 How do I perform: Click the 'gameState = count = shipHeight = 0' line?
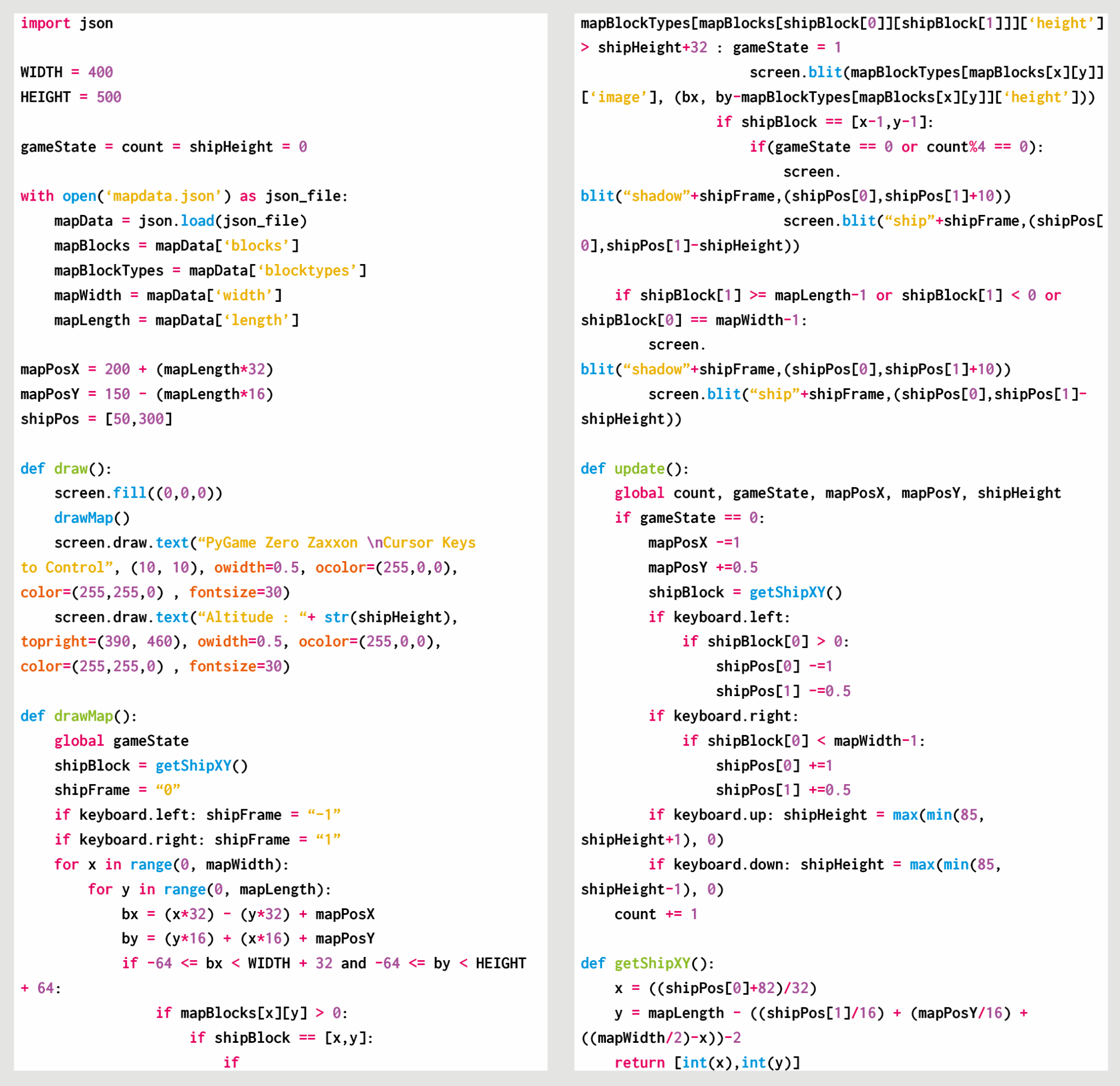point(164,147)
